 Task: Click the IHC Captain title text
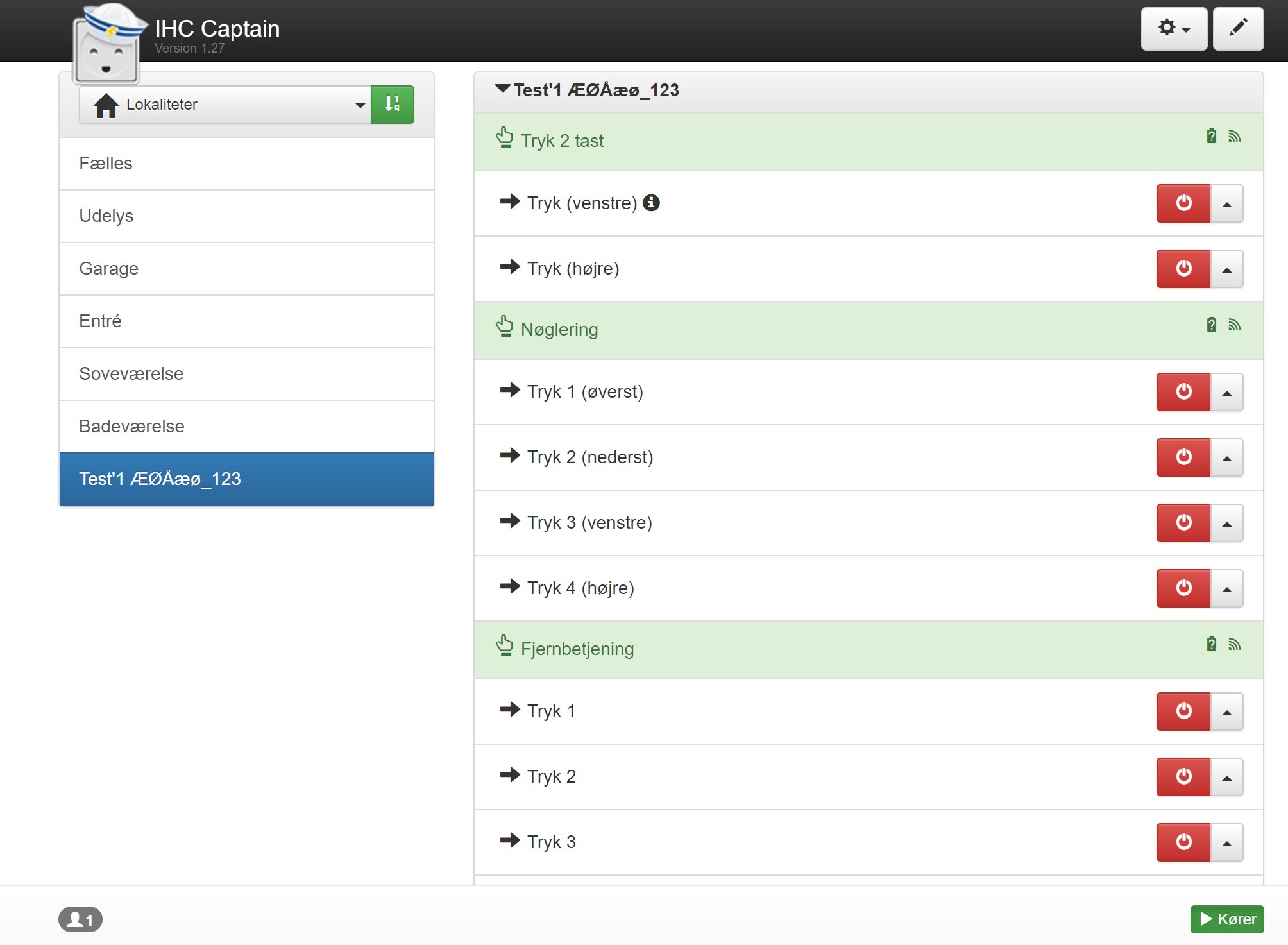click(x=217, y=29)
